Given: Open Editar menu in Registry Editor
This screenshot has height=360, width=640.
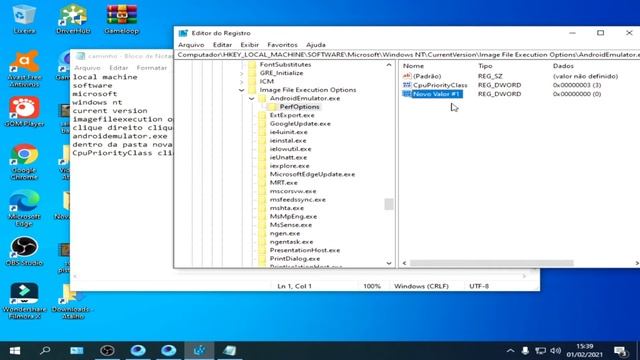Looking at the screenshot, I should [x=222, y=44].
